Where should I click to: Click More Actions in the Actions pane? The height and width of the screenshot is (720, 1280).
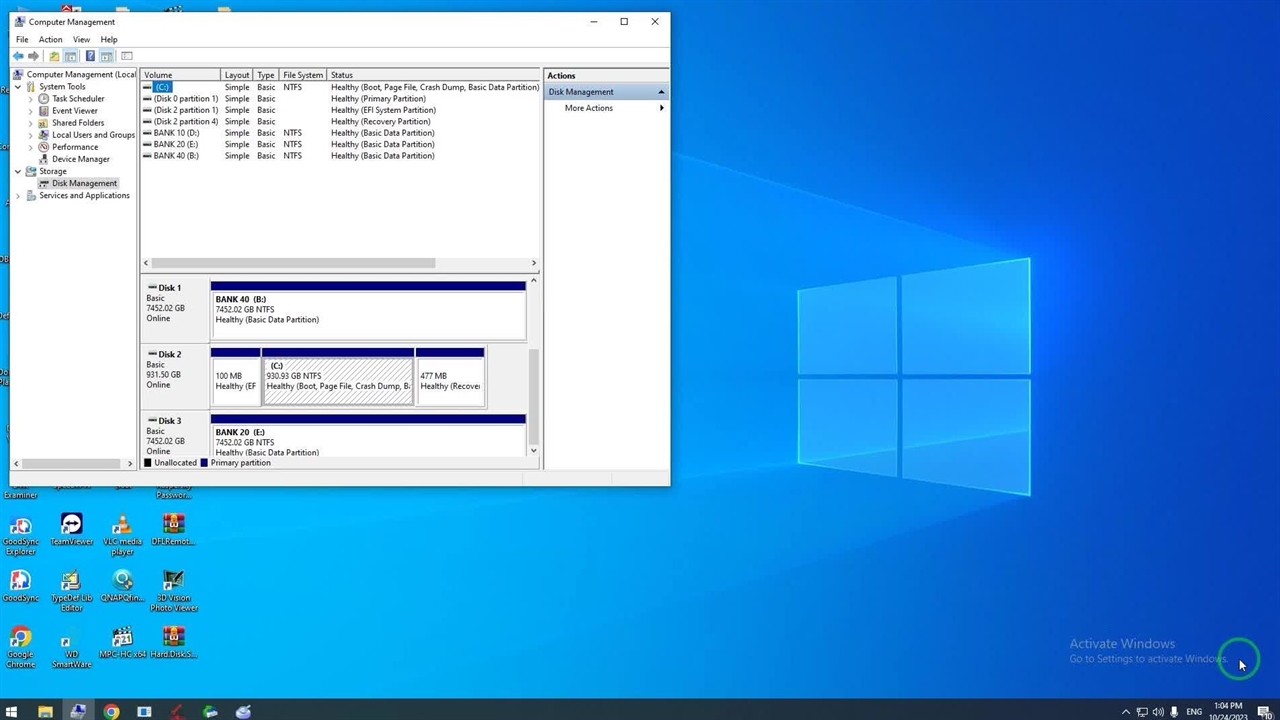pos(589,108)
